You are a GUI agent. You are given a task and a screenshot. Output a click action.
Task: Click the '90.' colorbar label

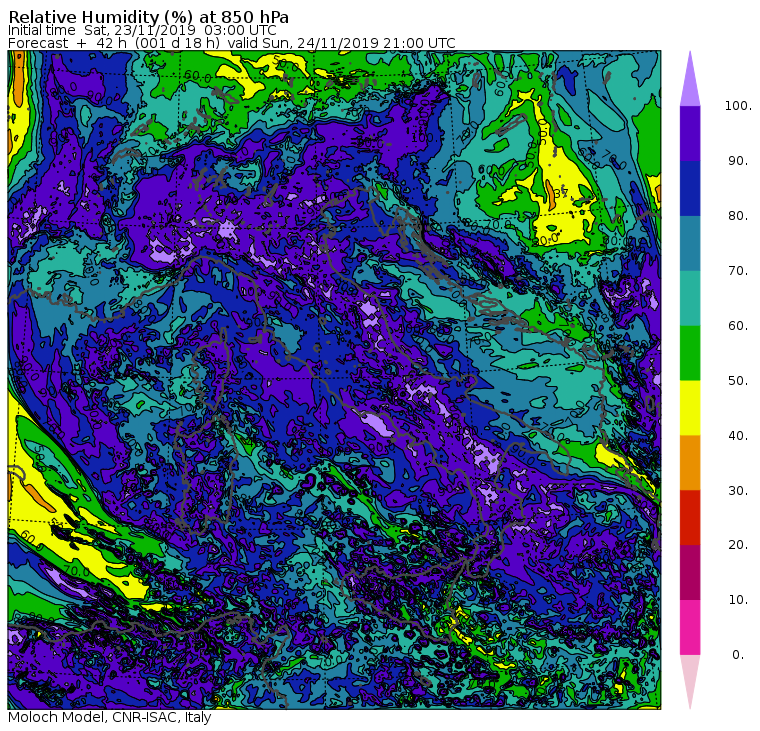pyautogui.click(x=738, y=161)
